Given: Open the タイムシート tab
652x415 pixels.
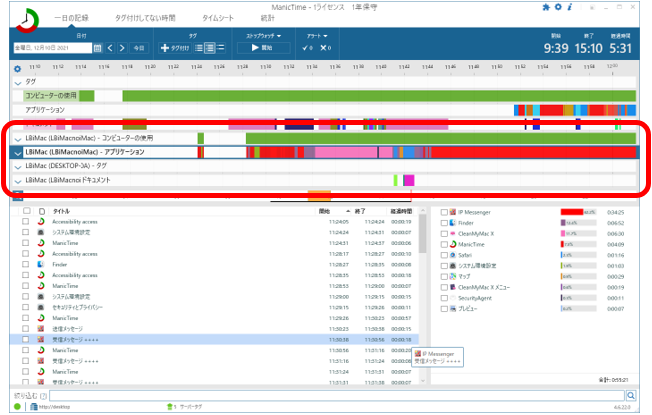Looking at the screenshot, I should point(218,18).
